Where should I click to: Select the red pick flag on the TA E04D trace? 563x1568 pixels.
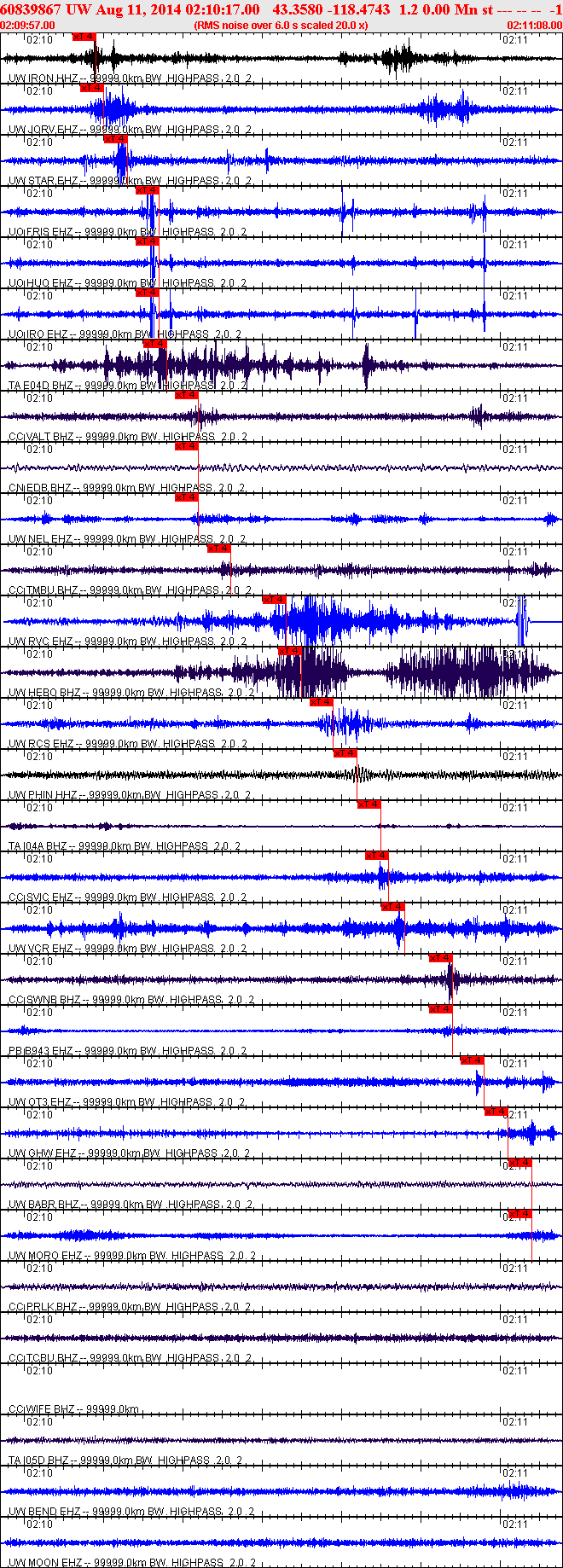coord(155,344)
